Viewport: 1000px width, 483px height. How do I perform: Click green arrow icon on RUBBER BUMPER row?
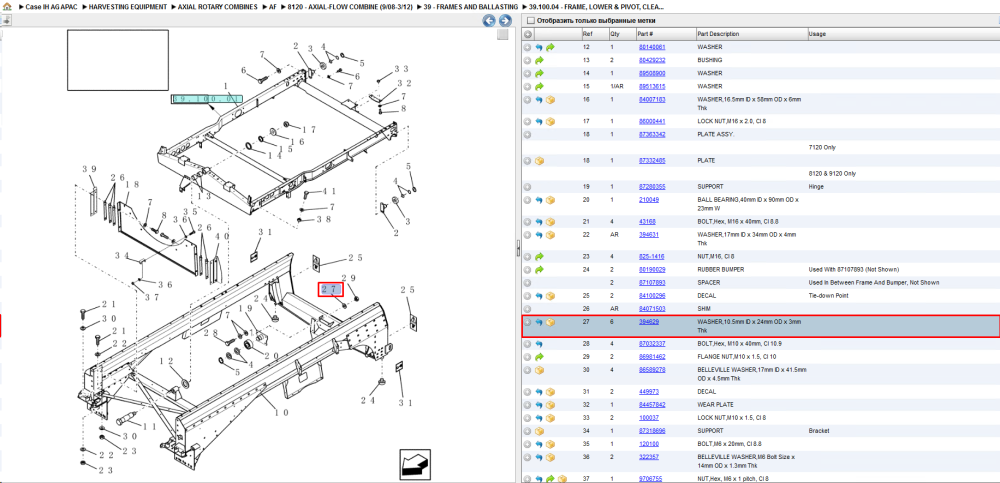[x=539, y=270]
